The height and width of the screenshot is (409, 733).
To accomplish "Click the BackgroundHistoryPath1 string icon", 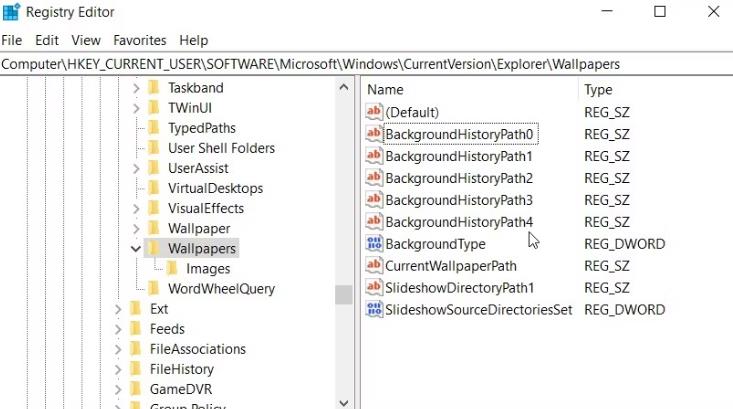I will click(374, 156).
